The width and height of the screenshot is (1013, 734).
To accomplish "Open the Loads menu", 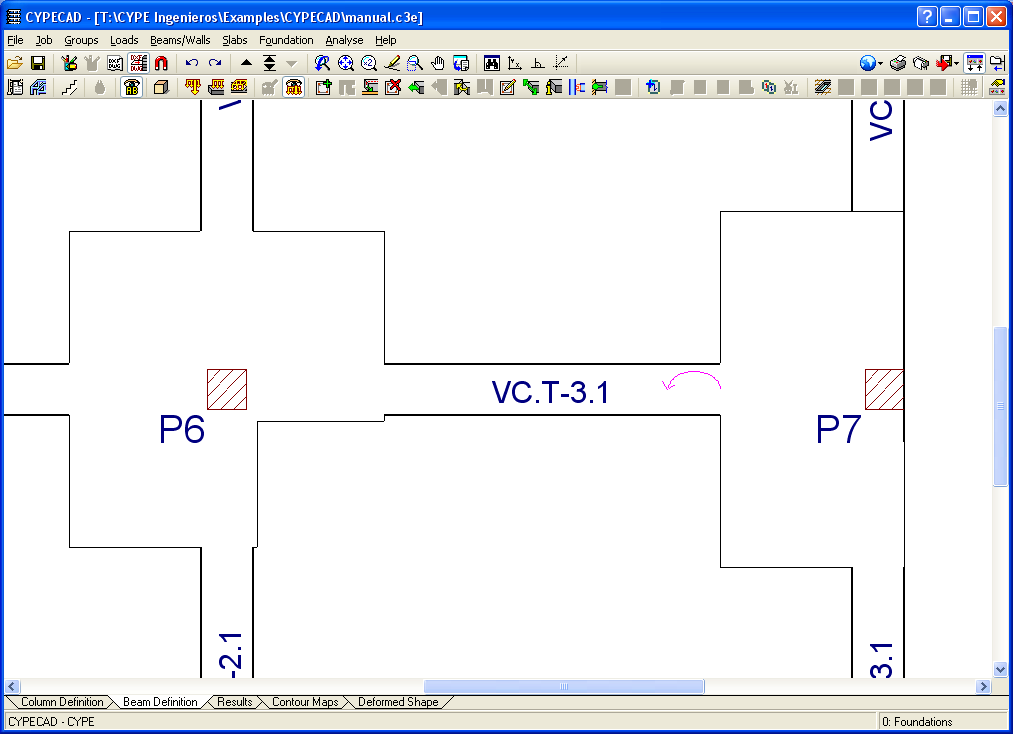I will coord(124,40).
